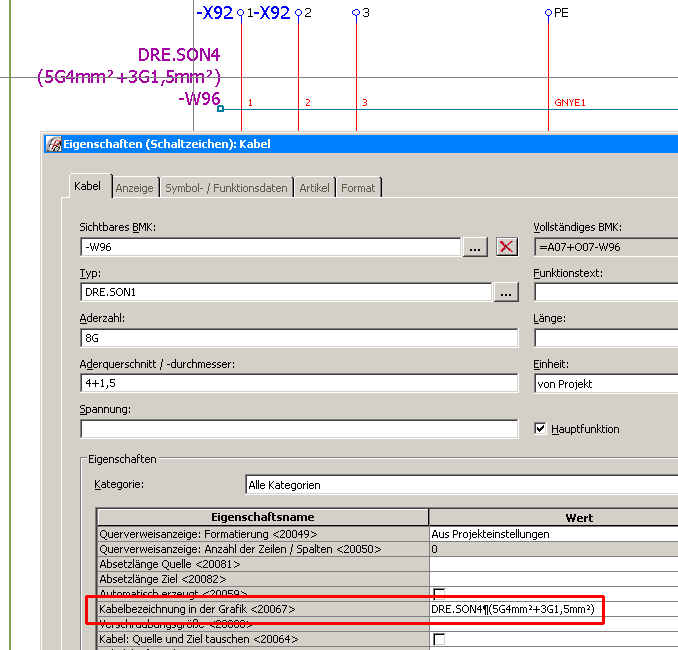678x650 pixels.
Task: Click the GNYE1 conductor label in the schematic
Action: [569, 102]
